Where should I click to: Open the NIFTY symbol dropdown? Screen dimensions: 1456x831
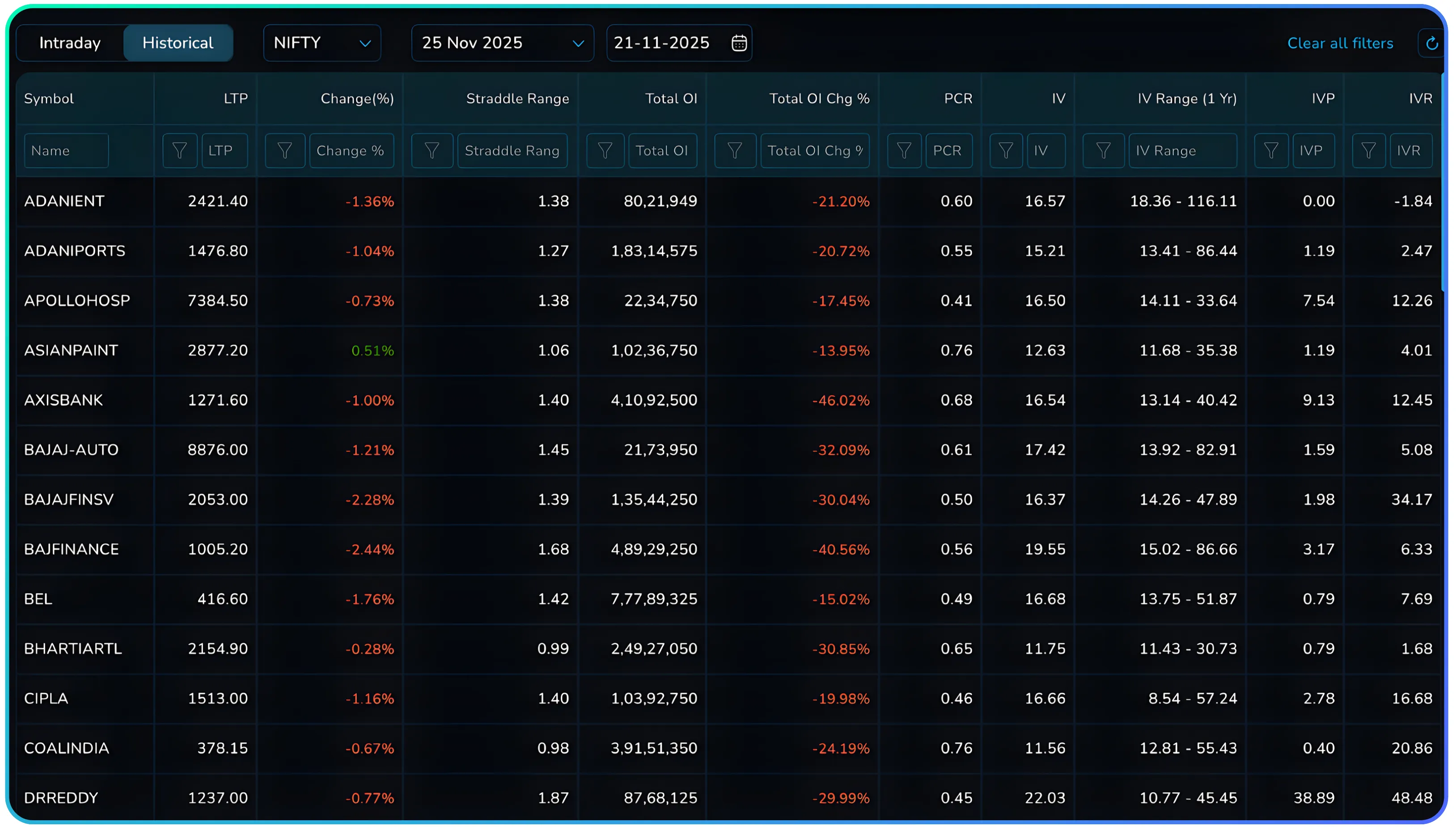(322, 43)
